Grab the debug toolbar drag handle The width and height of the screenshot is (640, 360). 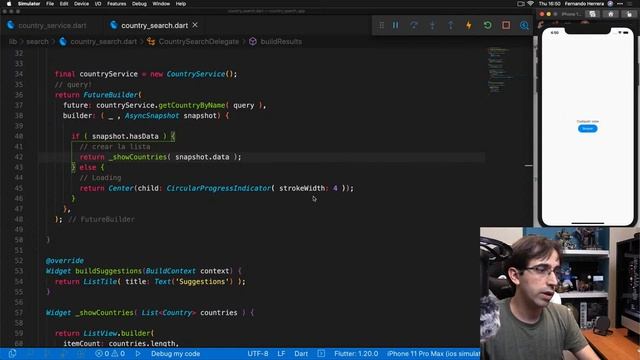[x=381, y=25]
